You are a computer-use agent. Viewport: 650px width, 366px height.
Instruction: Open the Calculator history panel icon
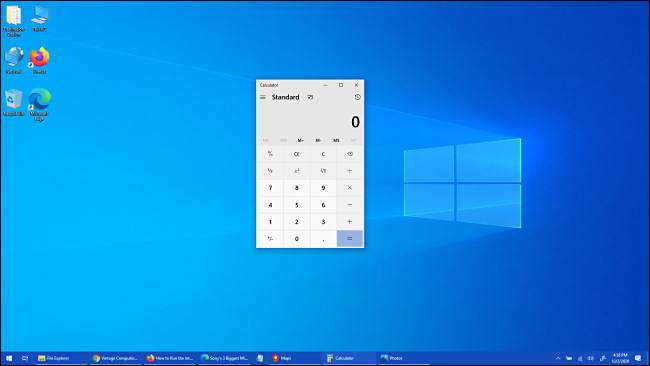coord(357,97)
